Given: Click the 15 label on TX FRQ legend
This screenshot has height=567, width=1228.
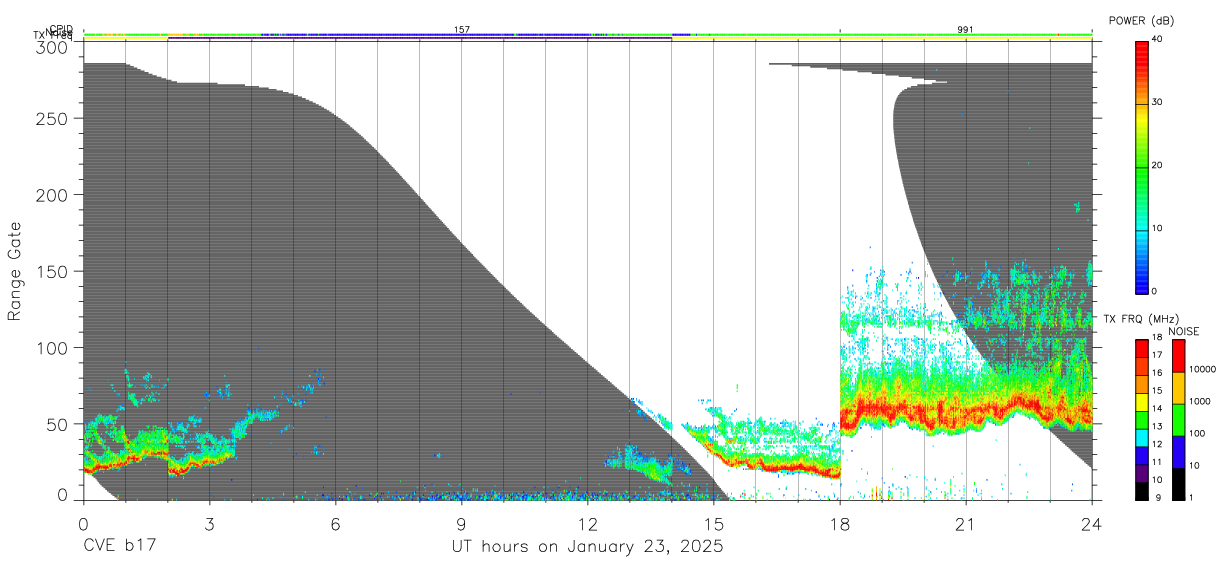Looking at the screenshot, I should [1155, 391].
